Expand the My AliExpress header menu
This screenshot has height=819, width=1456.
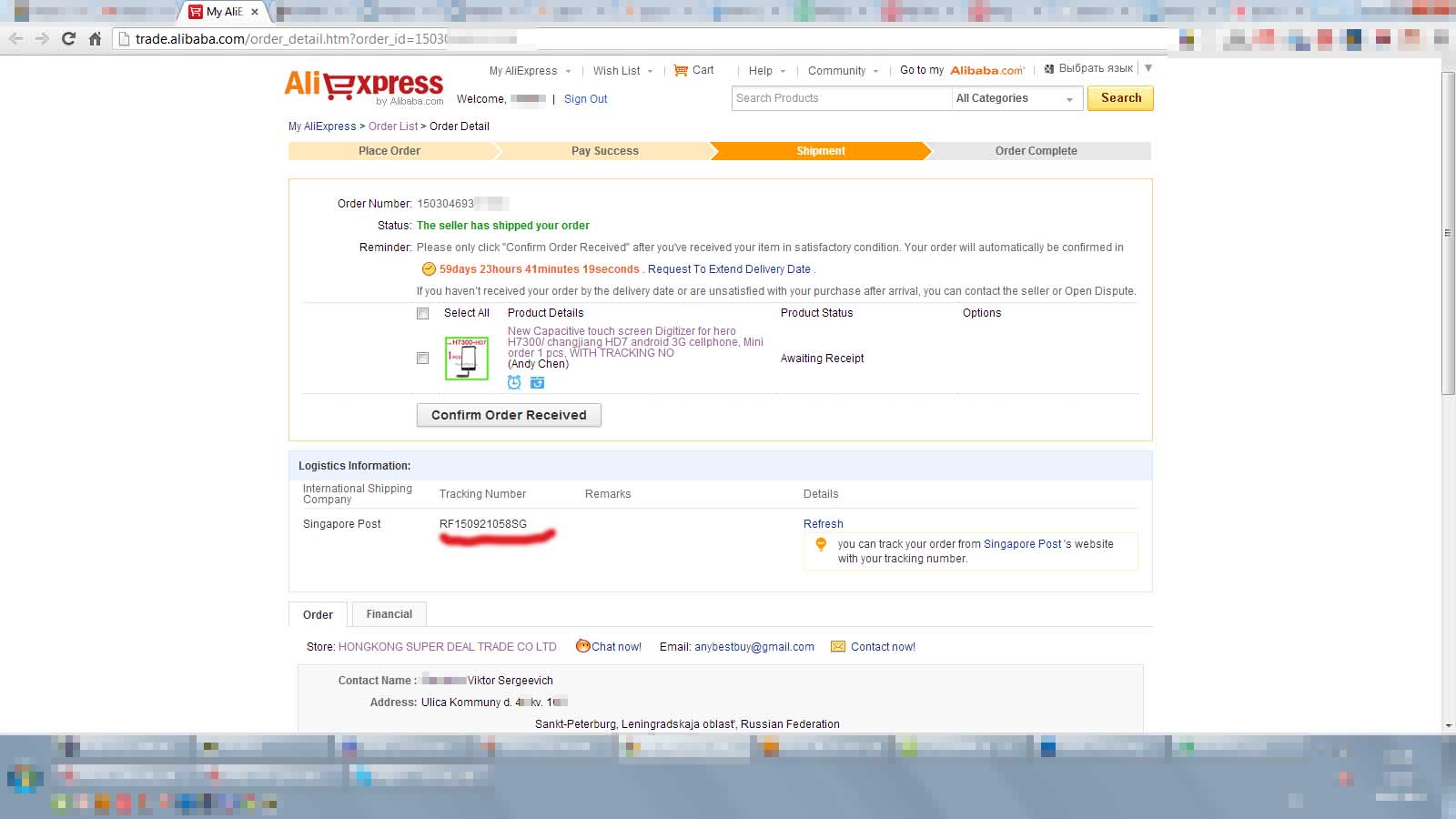click(531, 71)
